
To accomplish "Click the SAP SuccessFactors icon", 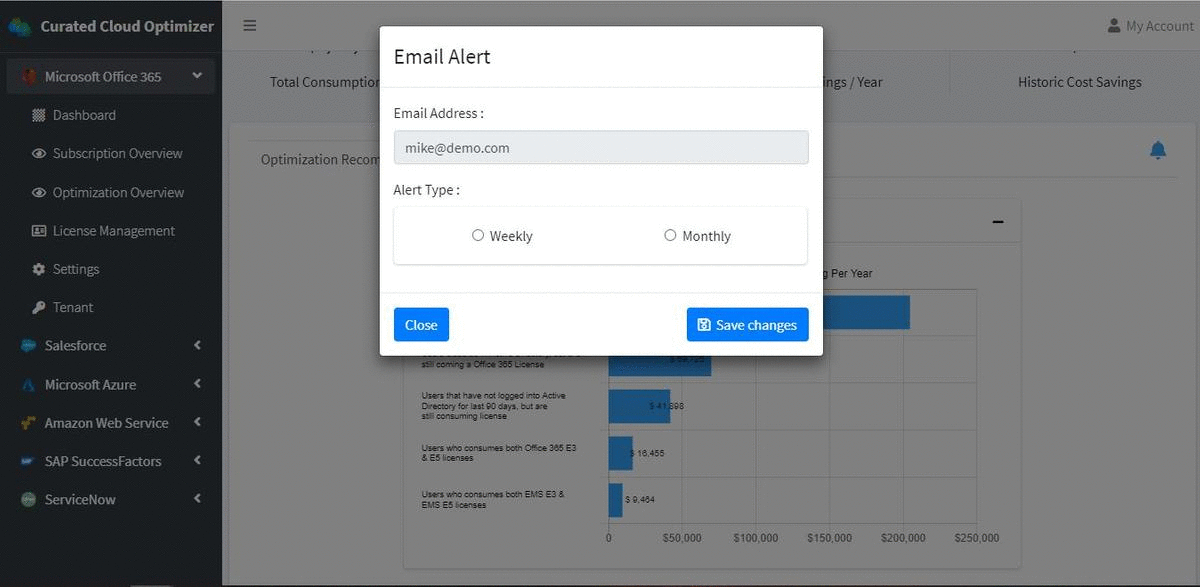I will [x=29, y=462].
